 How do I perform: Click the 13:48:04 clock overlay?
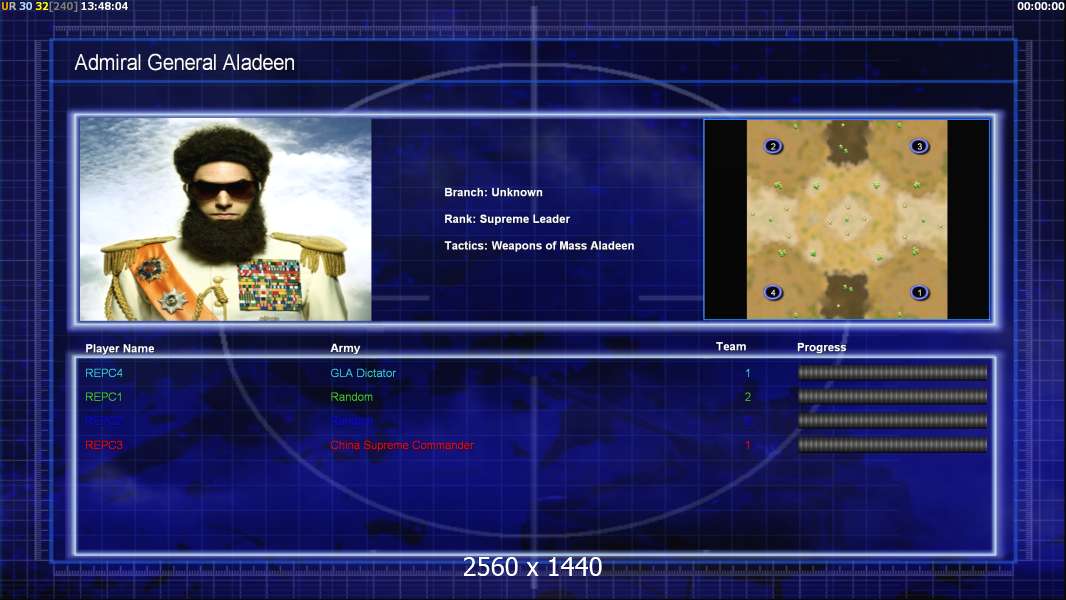pyautogui.click(x=104, y=6)
